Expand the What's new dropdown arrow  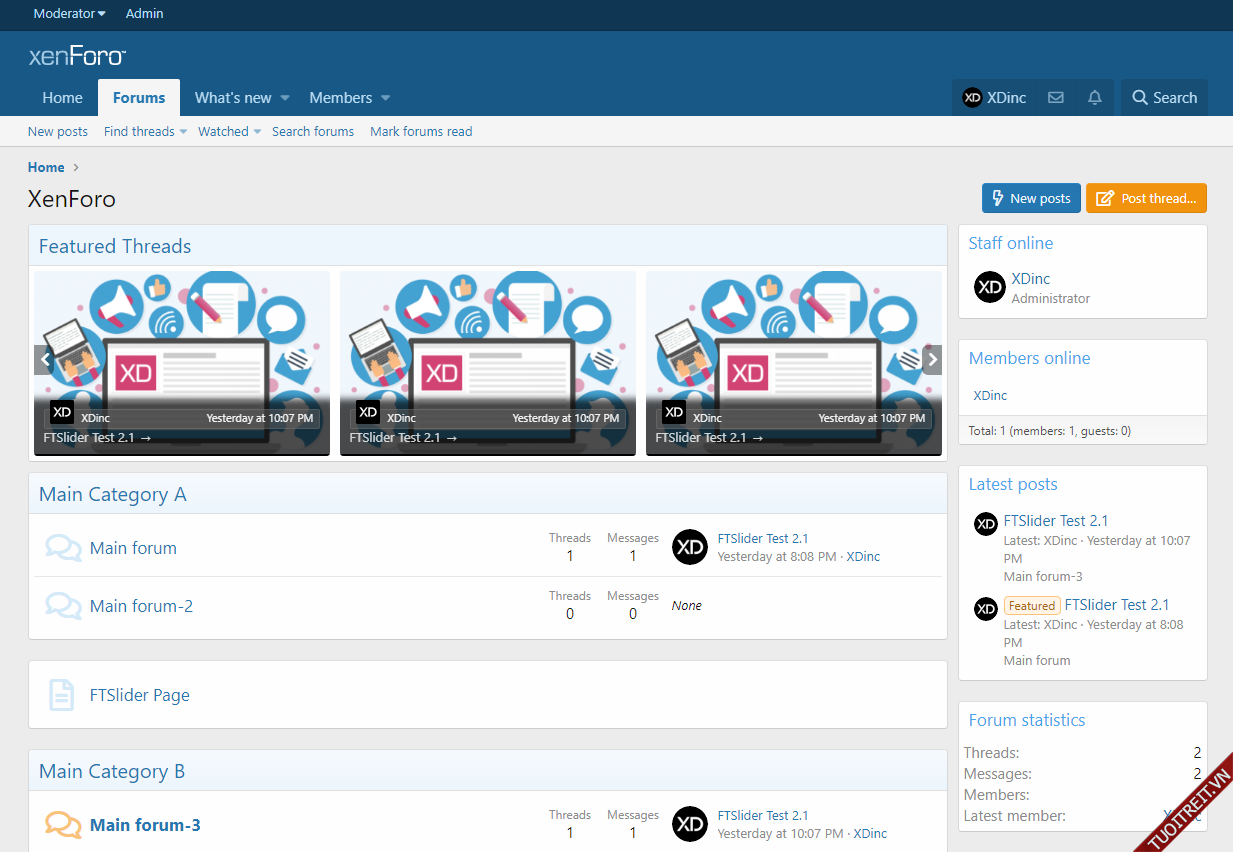coord(285,98)
